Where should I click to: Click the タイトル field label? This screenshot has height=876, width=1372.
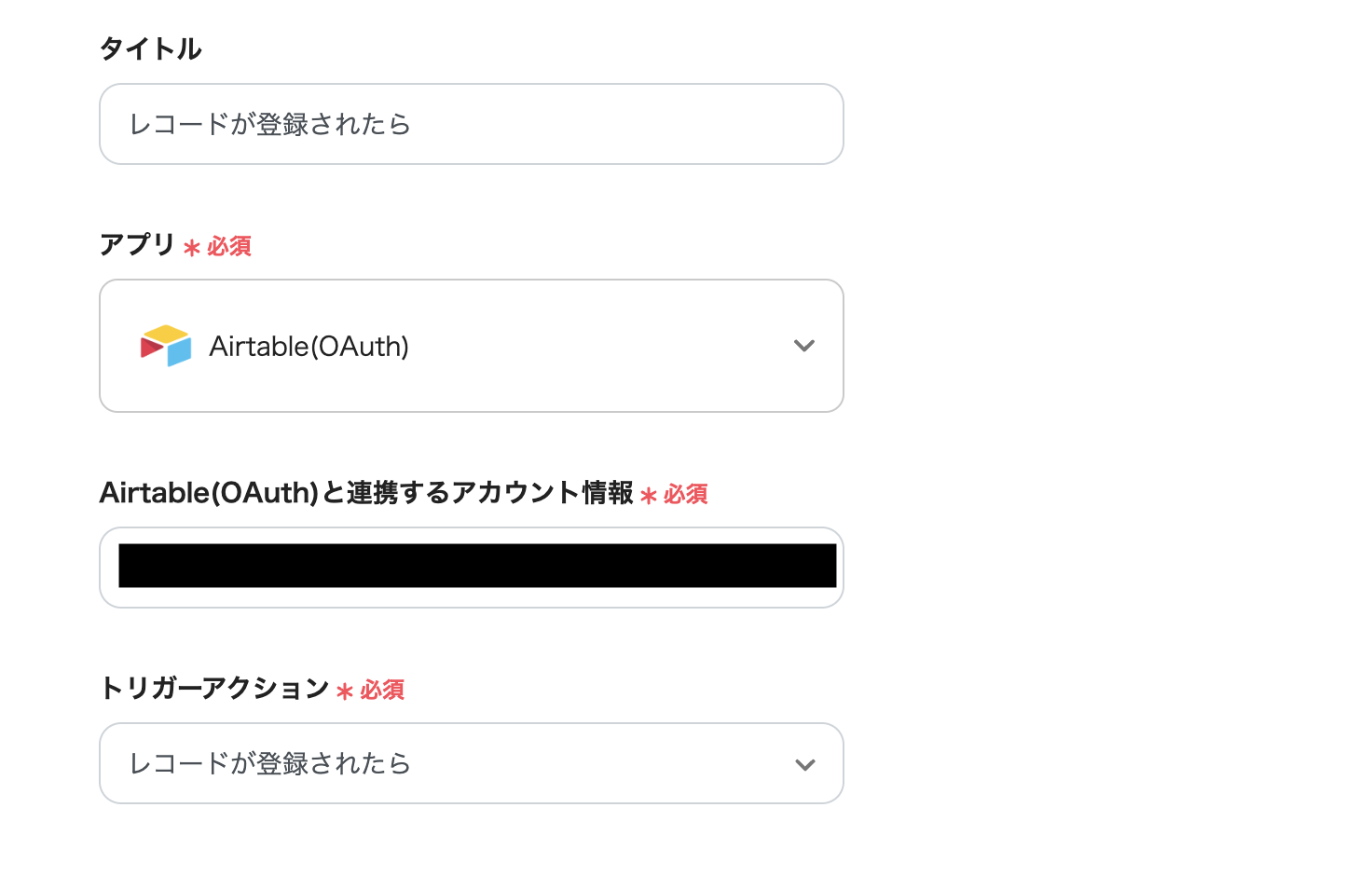click(x=150, y=48)
